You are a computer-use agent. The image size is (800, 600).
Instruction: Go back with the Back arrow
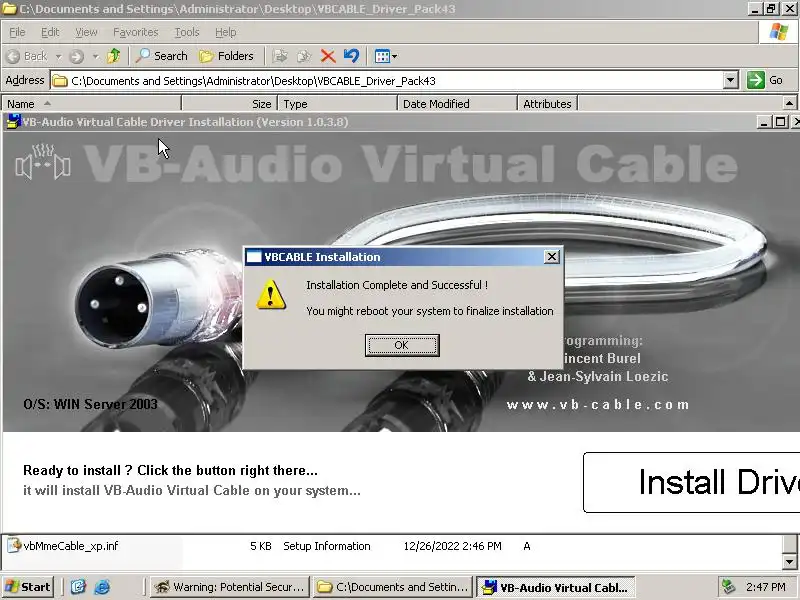28,56
